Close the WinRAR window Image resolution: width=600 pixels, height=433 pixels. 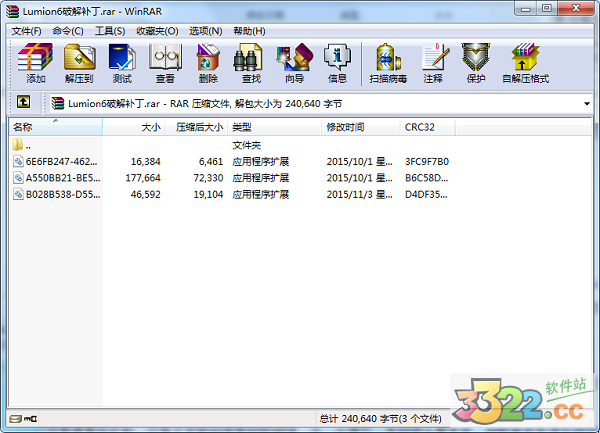[x=575, y=8]
